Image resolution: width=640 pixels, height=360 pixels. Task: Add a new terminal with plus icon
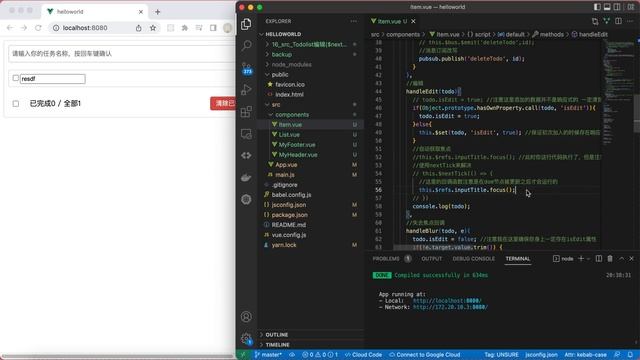pyautogui.click(x=581, y=258)
